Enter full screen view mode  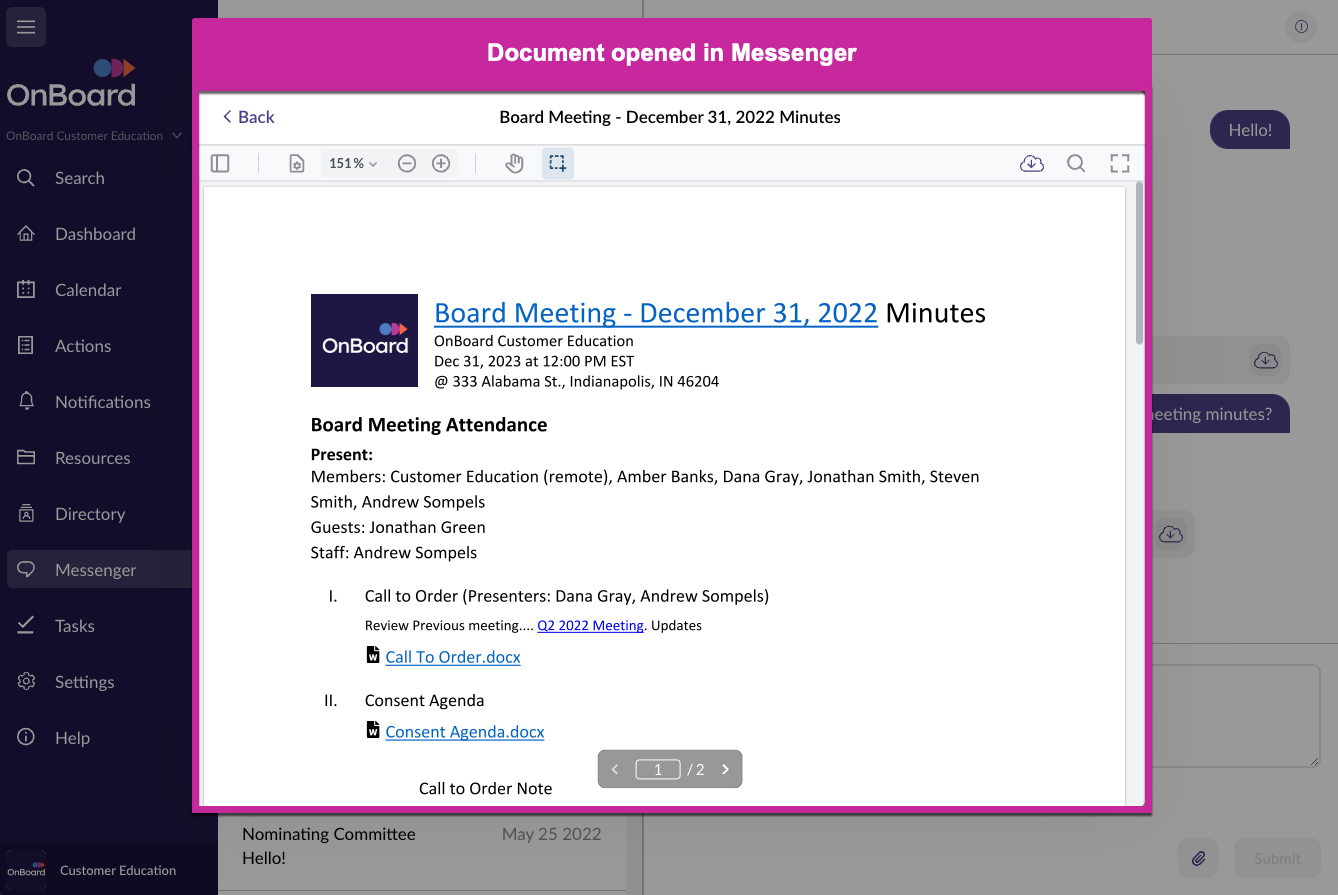click(1120, 164)
